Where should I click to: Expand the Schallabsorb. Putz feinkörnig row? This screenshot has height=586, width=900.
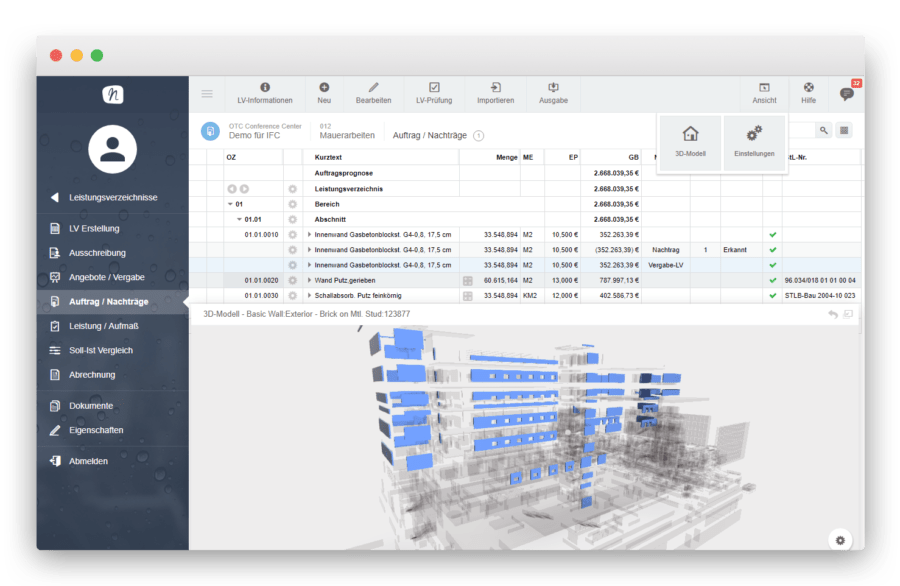point(309,296)
